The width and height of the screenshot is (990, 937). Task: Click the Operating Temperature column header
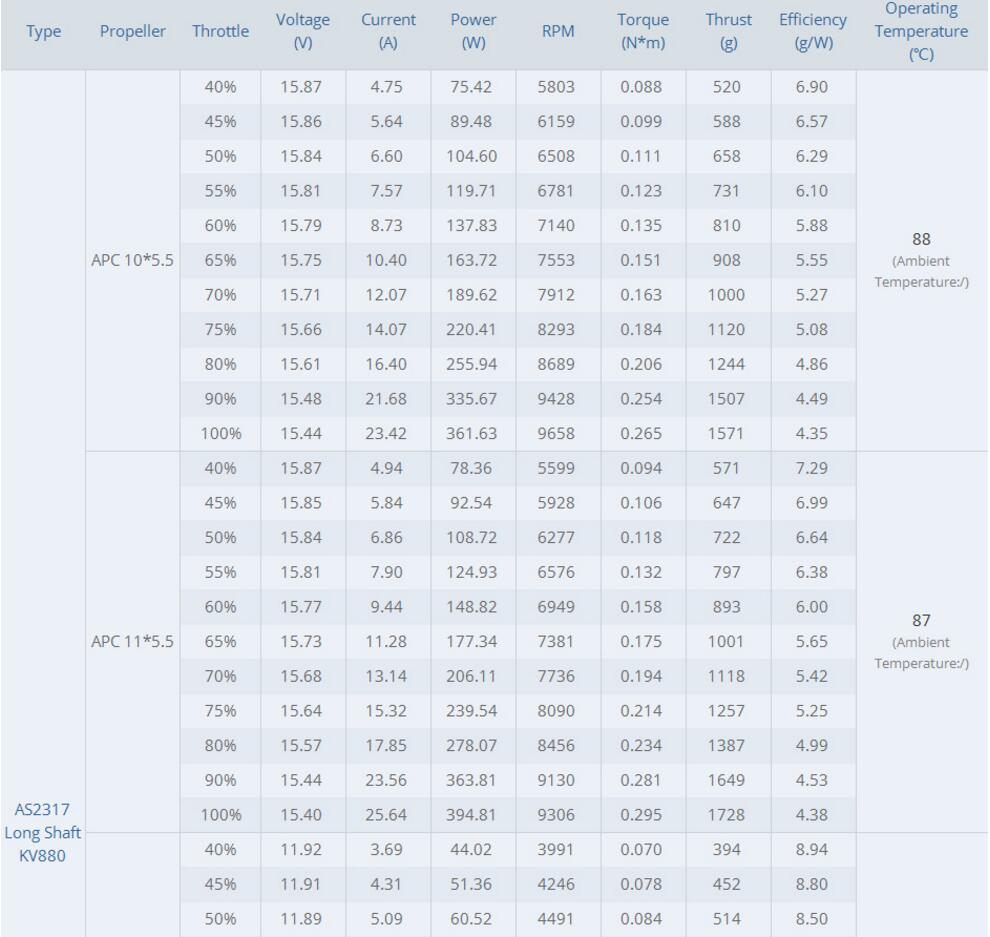tap(921, 32)
